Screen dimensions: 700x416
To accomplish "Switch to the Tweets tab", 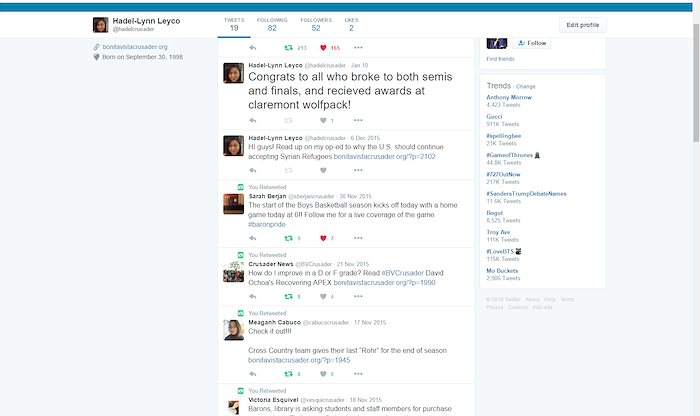I will tap(234, 25).
